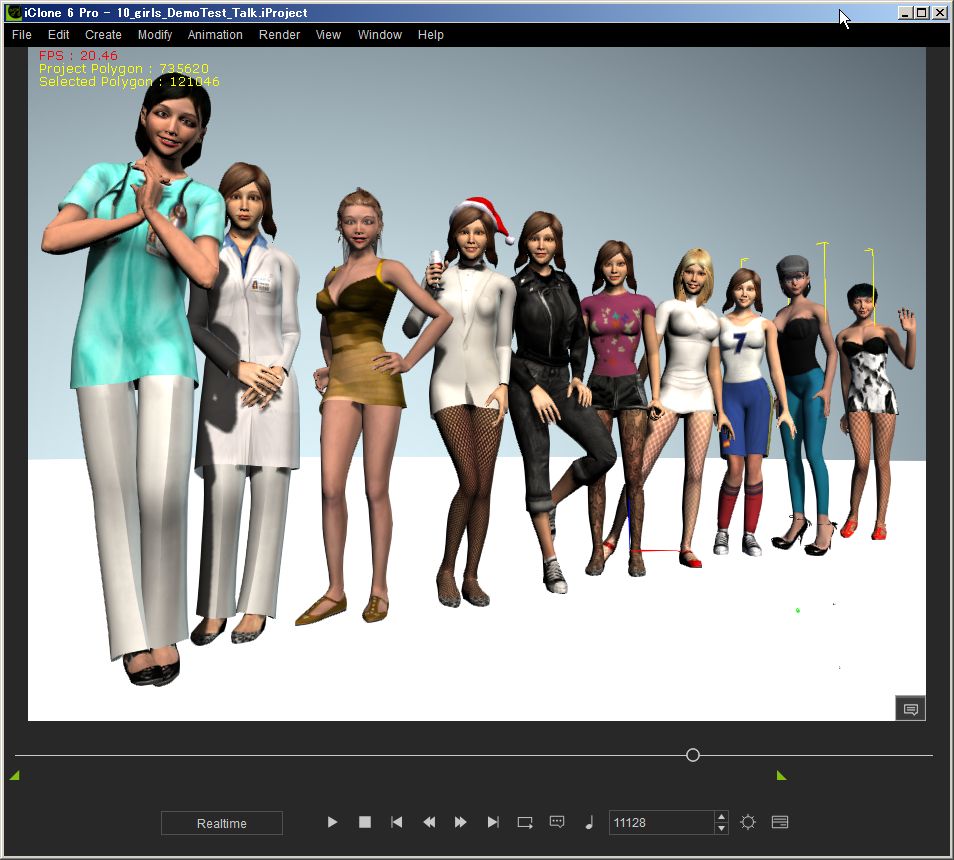Stop the animation playback
Image resolution: width=954 pixels, height=860 pixels.
(365, 822)
